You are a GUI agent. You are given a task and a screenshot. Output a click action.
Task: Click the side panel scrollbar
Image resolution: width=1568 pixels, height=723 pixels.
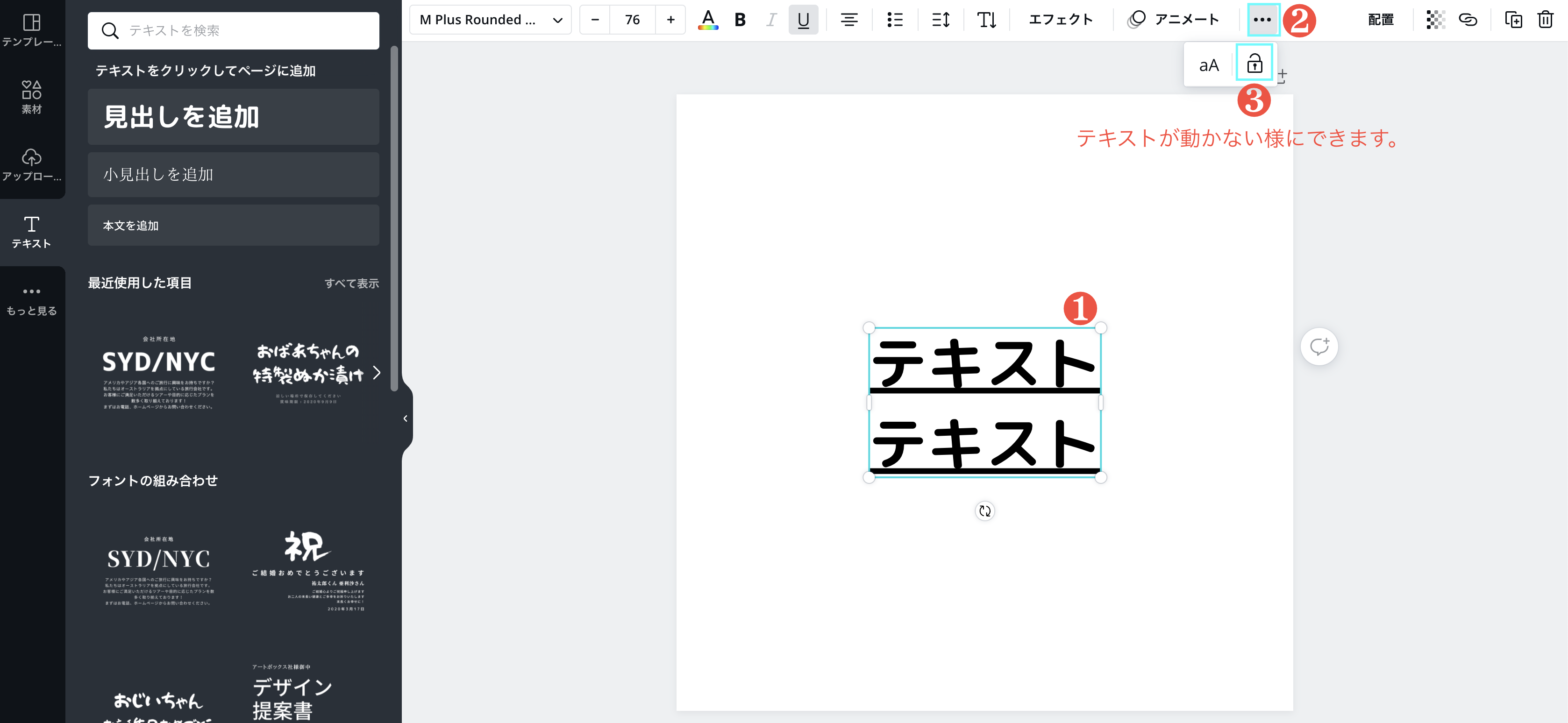(394, 219)
